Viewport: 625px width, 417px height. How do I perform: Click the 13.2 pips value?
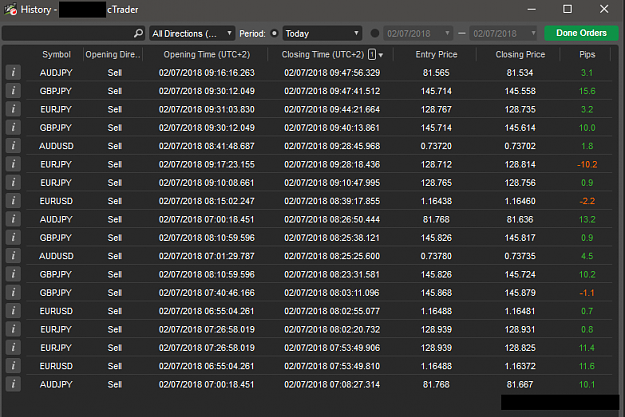pos(587,219)
